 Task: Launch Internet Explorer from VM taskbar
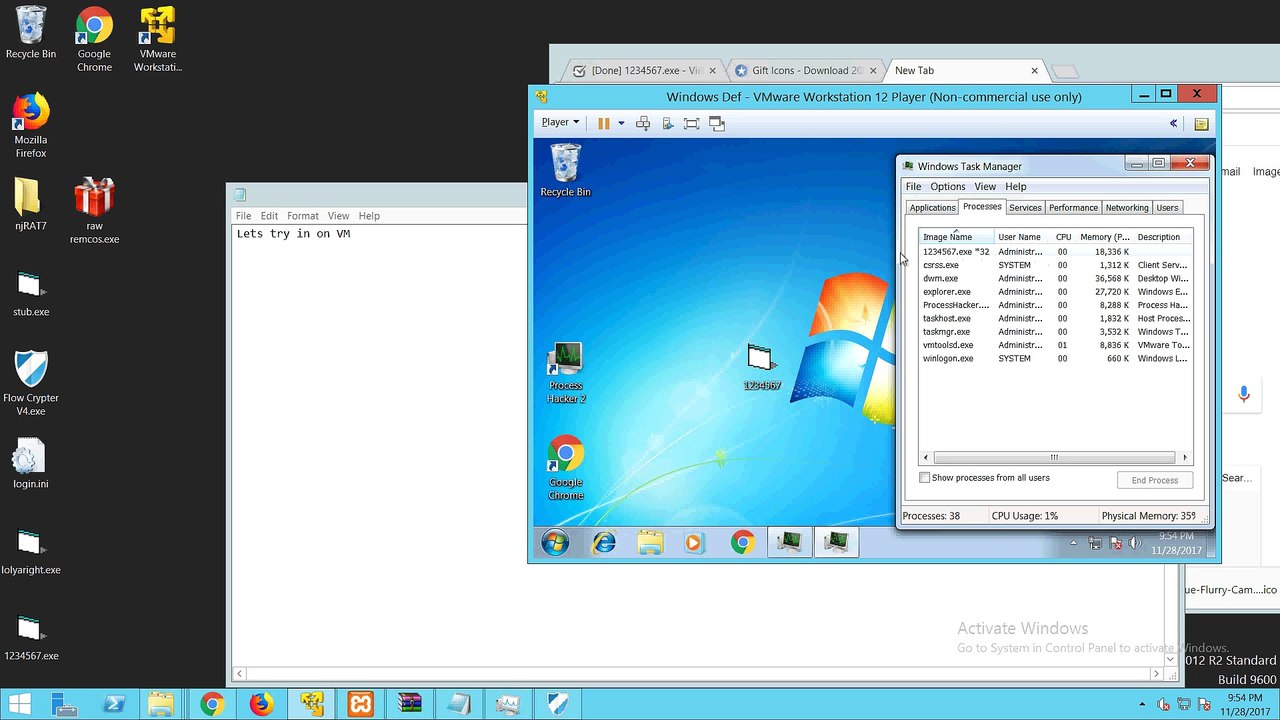[604, 542]
